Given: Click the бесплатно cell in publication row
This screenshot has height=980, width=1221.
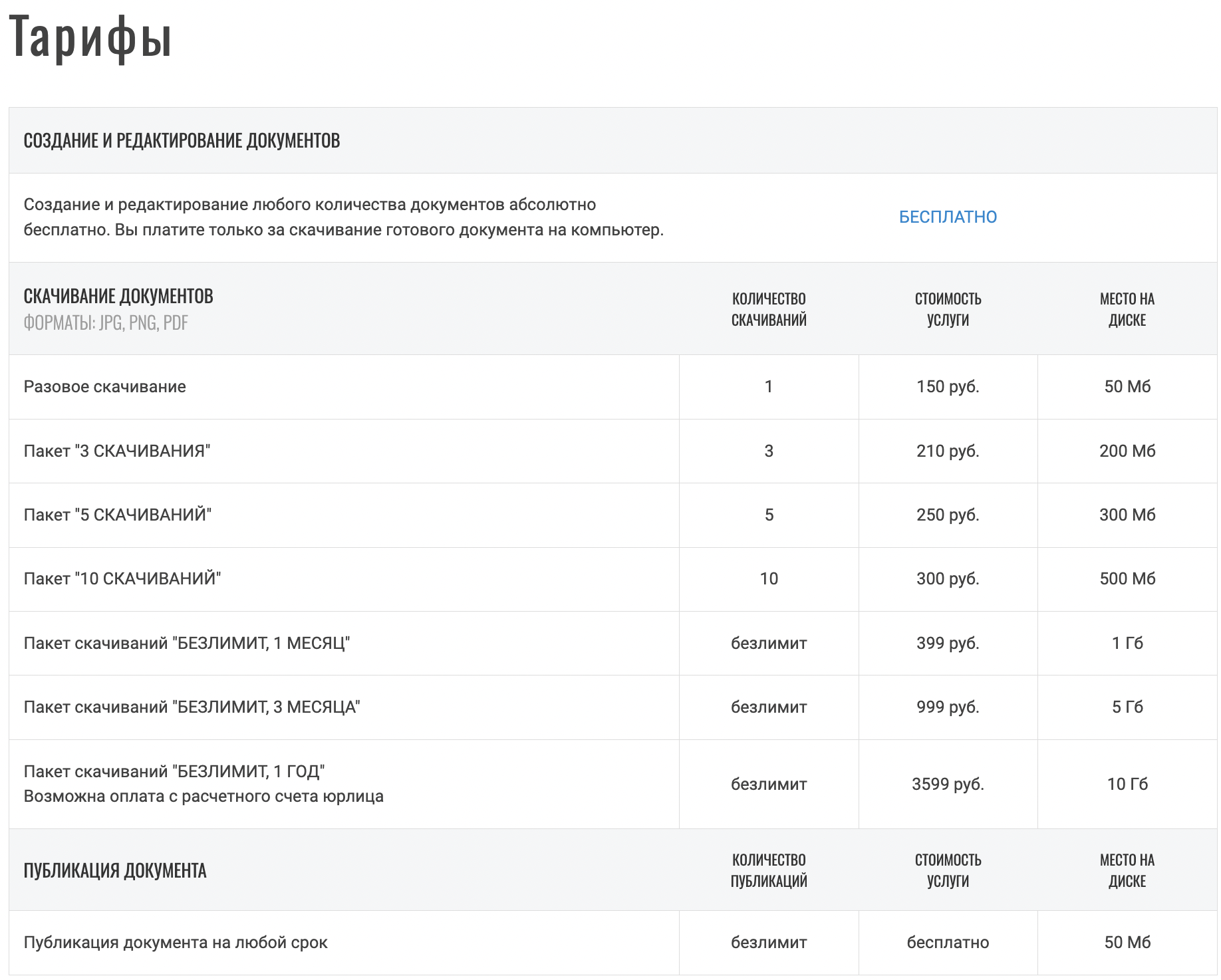Looking at the screenshot, I should (947, 942).
